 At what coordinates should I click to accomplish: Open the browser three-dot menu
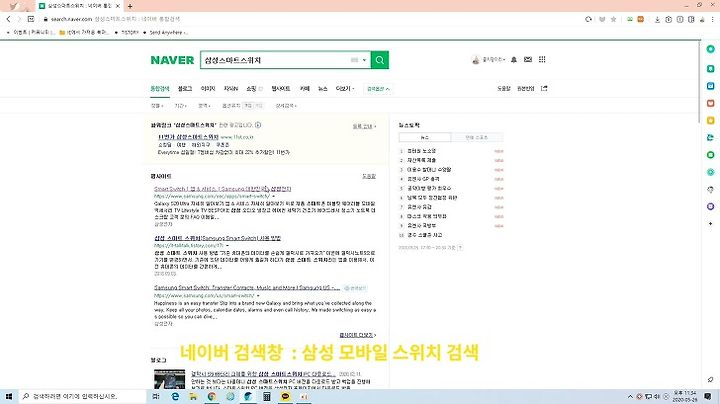(x=713, y=19)
